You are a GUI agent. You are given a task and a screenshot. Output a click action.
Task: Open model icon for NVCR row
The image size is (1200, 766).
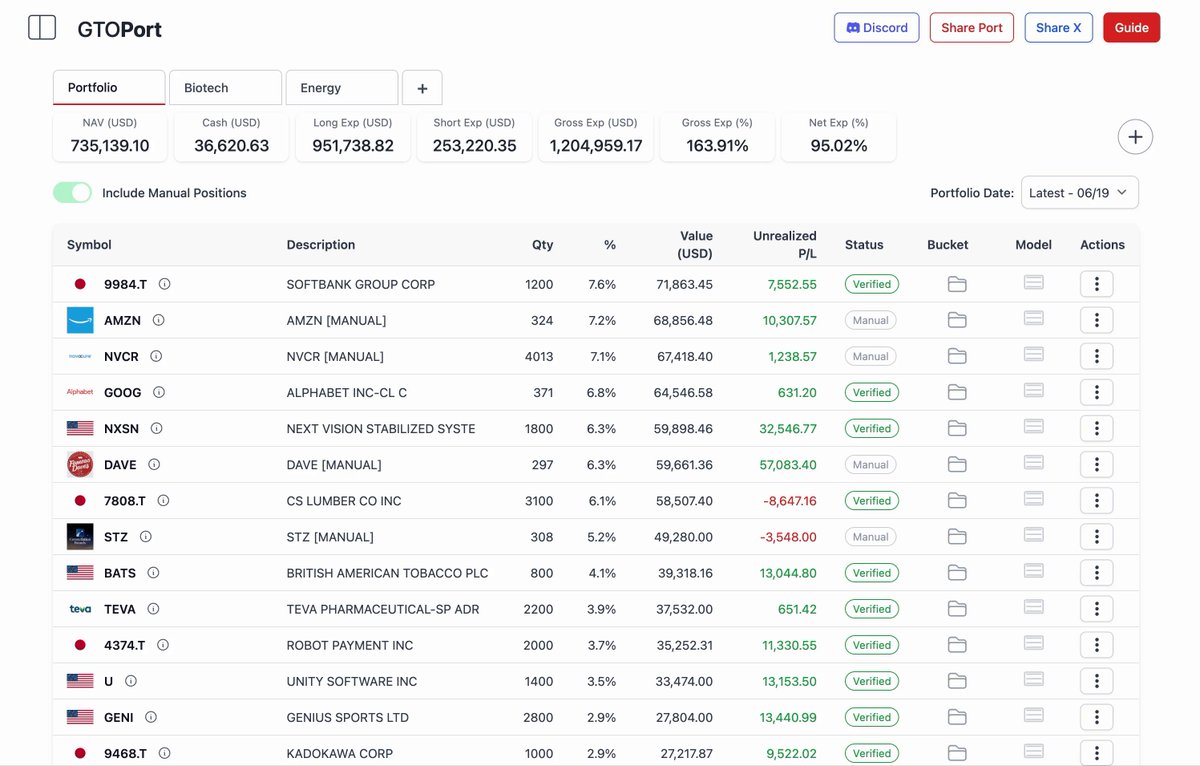point(1034,355)
